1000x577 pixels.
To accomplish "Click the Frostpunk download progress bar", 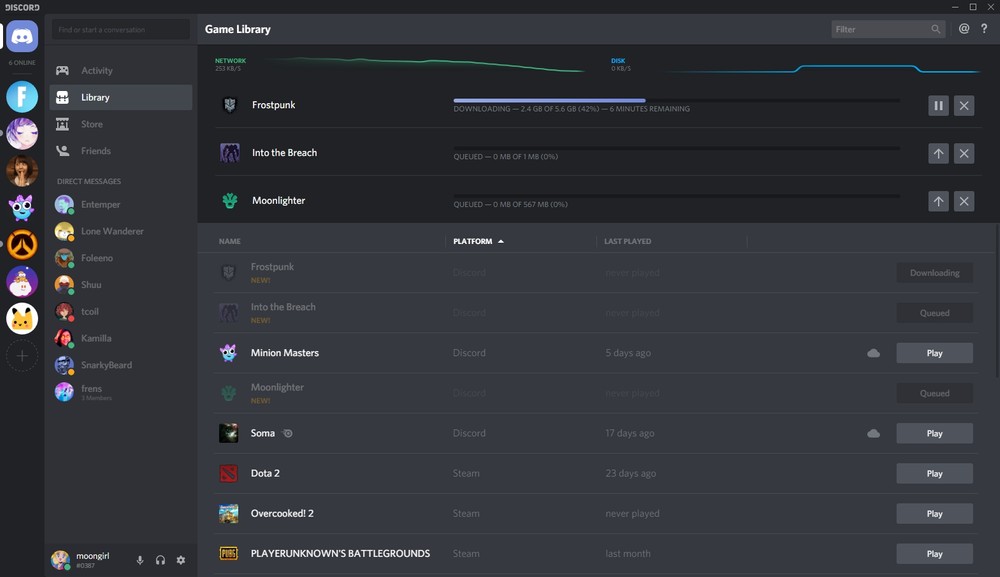I will (677, 100).
